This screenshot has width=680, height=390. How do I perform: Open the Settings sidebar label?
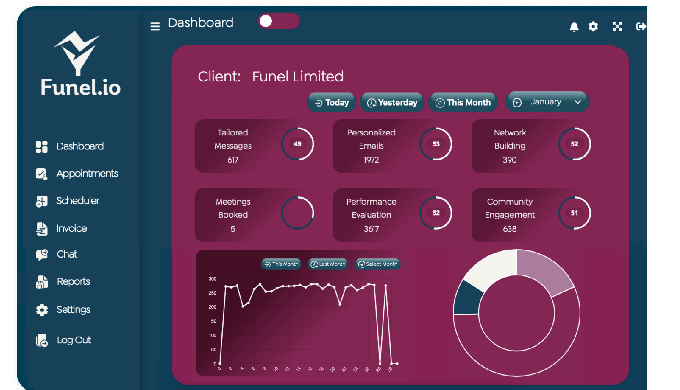click(x=73, y=310)
